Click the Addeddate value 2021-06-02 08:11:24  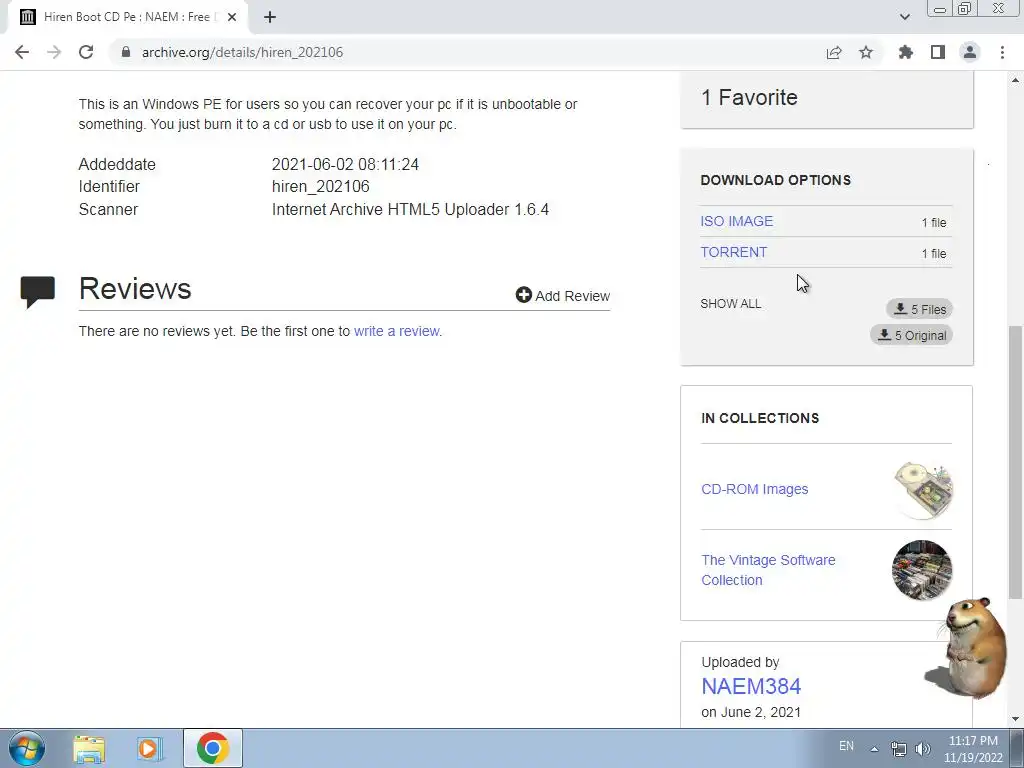pyautogui.click(x=345, y=165)
